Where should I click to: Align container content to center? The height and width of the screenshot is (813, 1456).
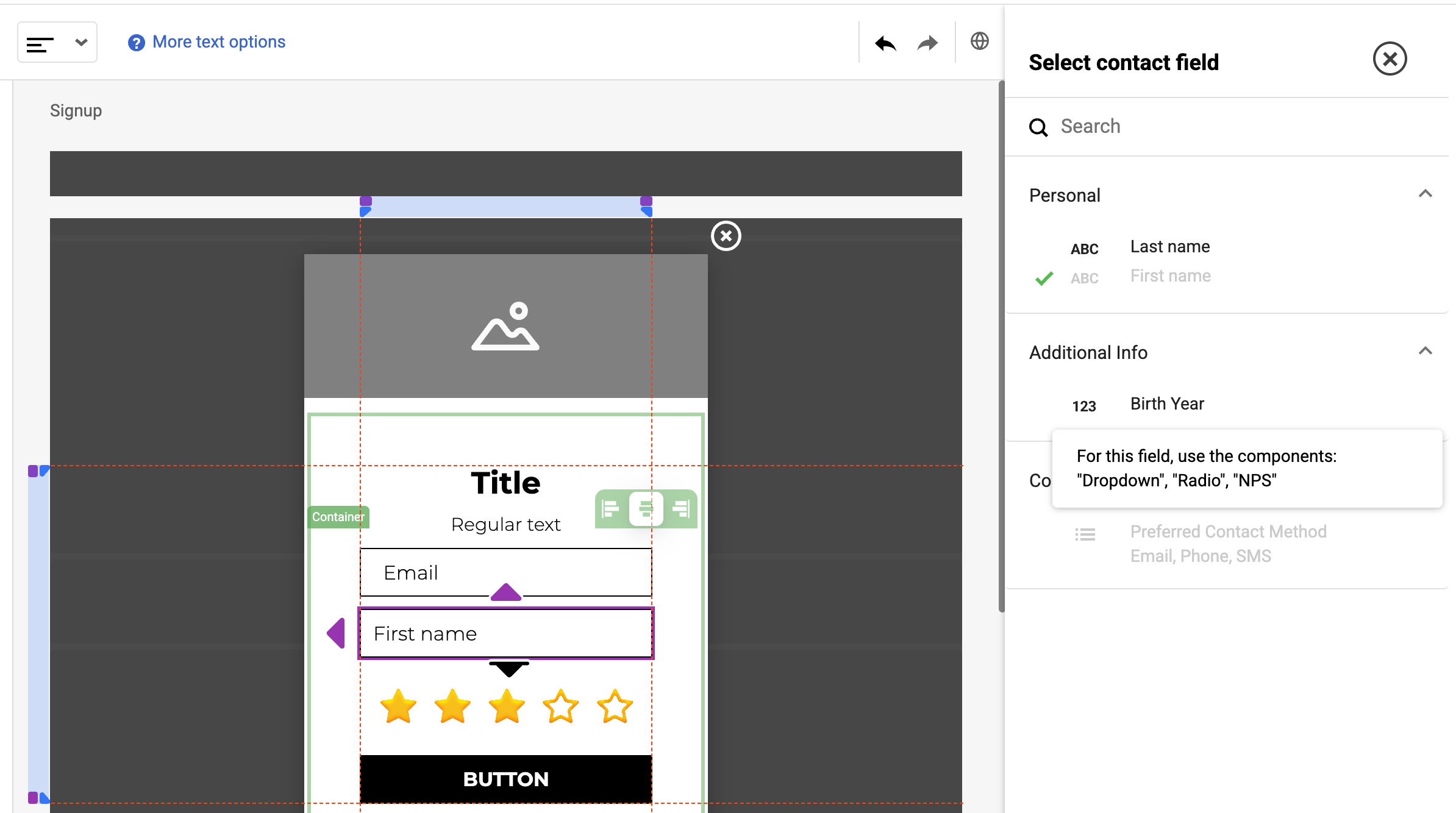pyautogui.click(x=646, y=508)
